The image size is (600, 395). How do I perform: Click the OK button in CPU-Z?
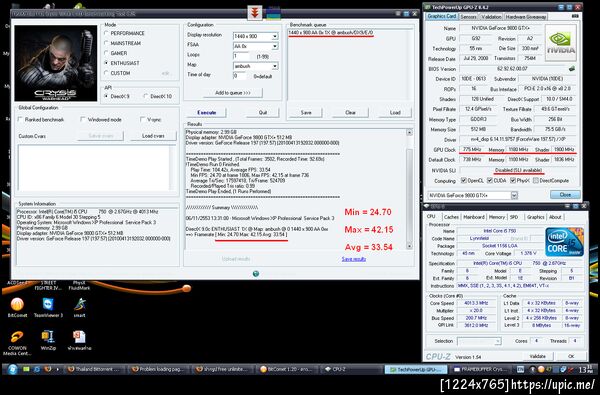point(571,356)
